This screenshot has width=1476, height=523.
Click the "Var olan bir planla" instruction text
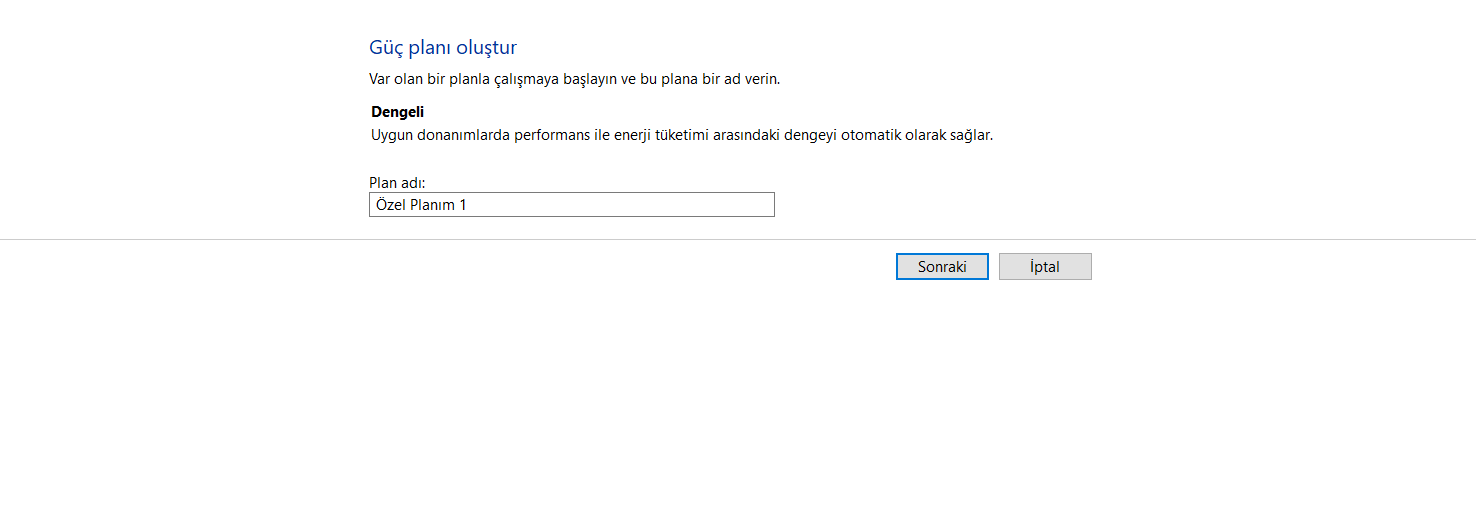pyautogui.click(x=574, y=79)
